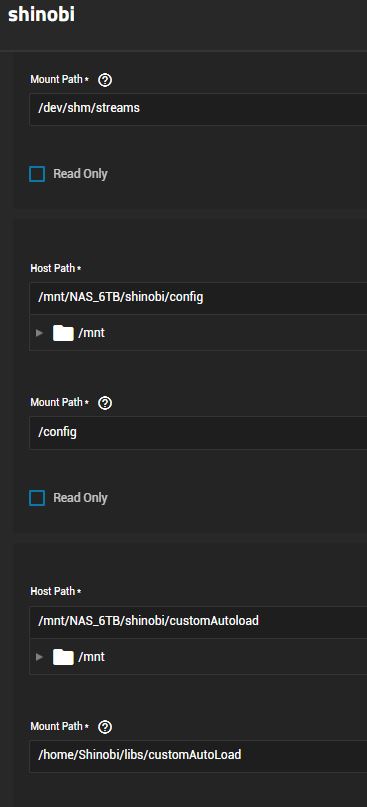Expand the /mnt tree beneath shinobi/config host path
367x807 pixels.
click(39, 333)
